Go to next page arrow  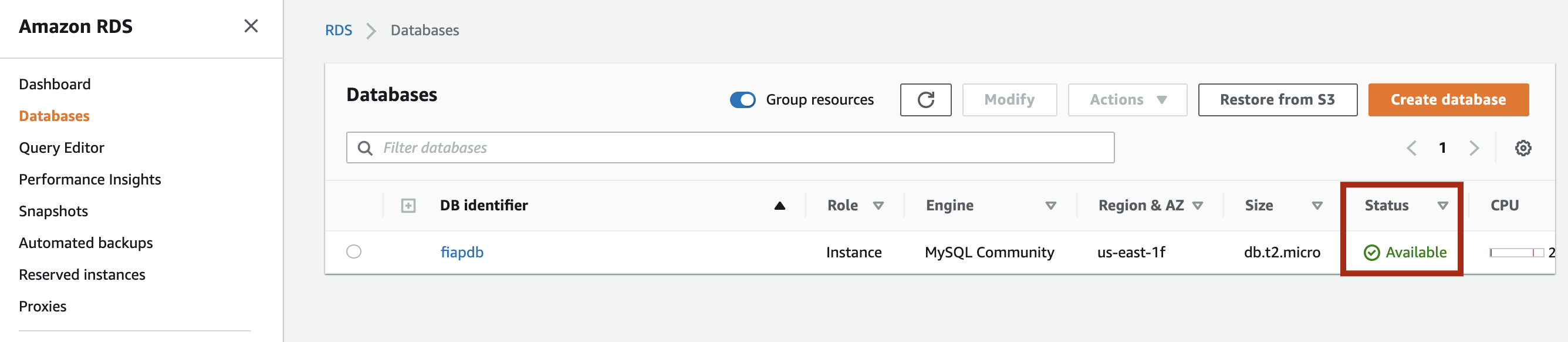tap(1474, 148)
